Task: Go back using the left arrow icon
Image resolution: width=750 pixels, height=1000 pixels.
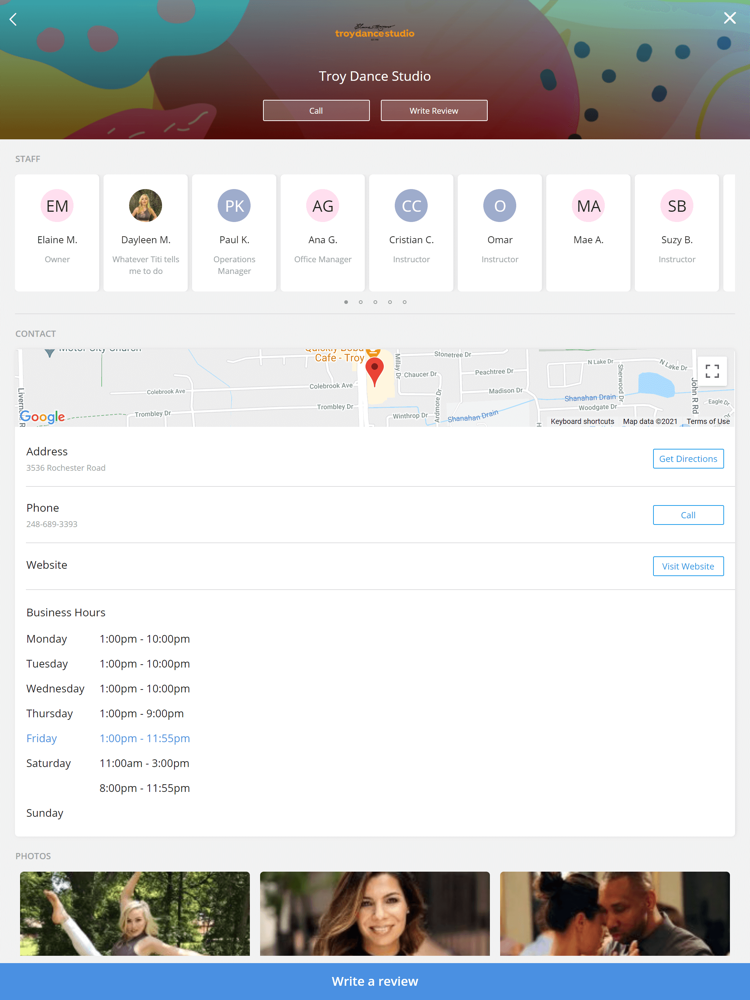Action: 13,19
